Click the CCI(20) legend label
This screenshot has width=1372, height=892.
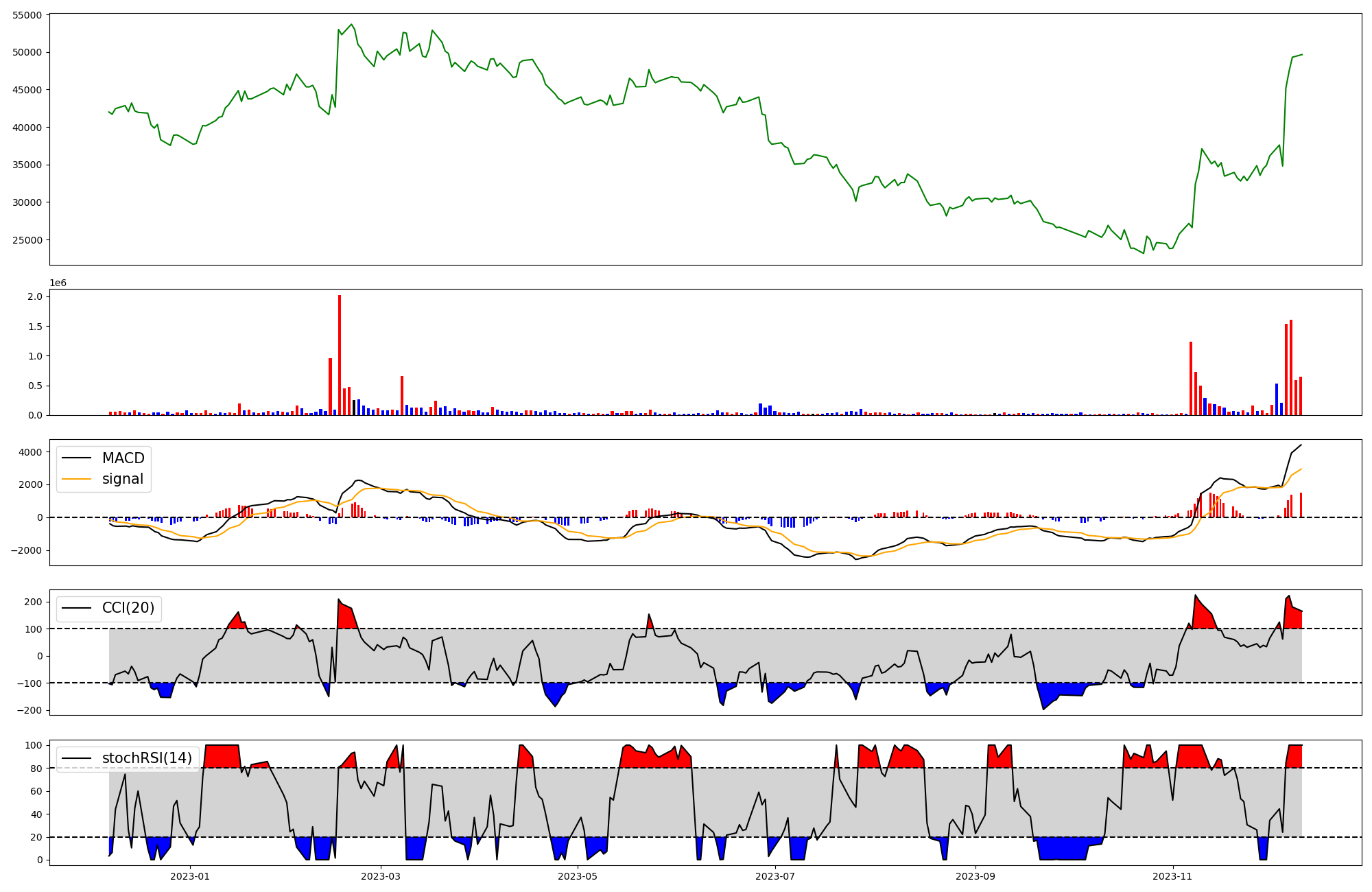tap(128, 608)
